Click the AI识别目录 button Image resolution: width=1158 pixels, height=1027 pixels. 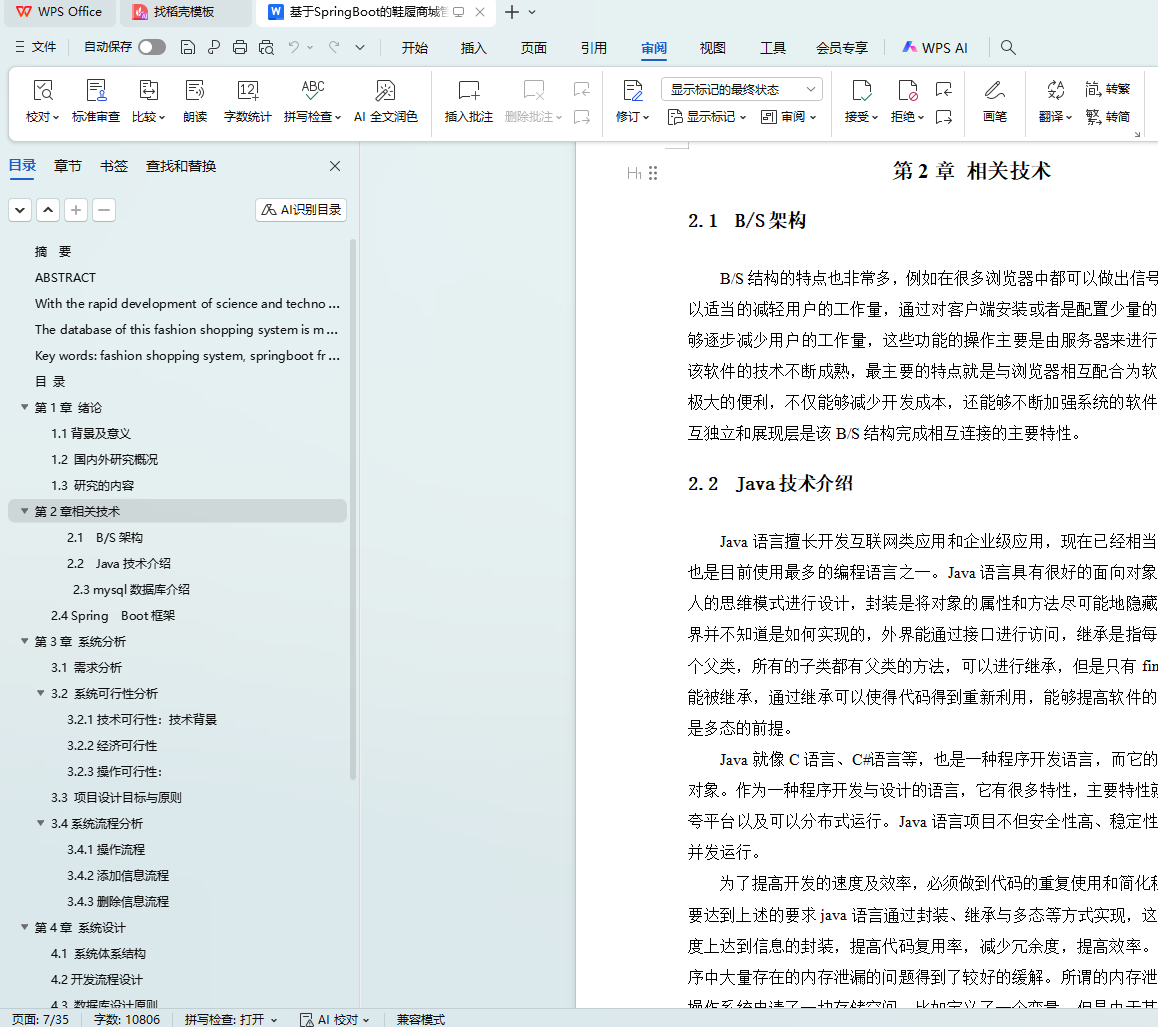click(302, 210)
